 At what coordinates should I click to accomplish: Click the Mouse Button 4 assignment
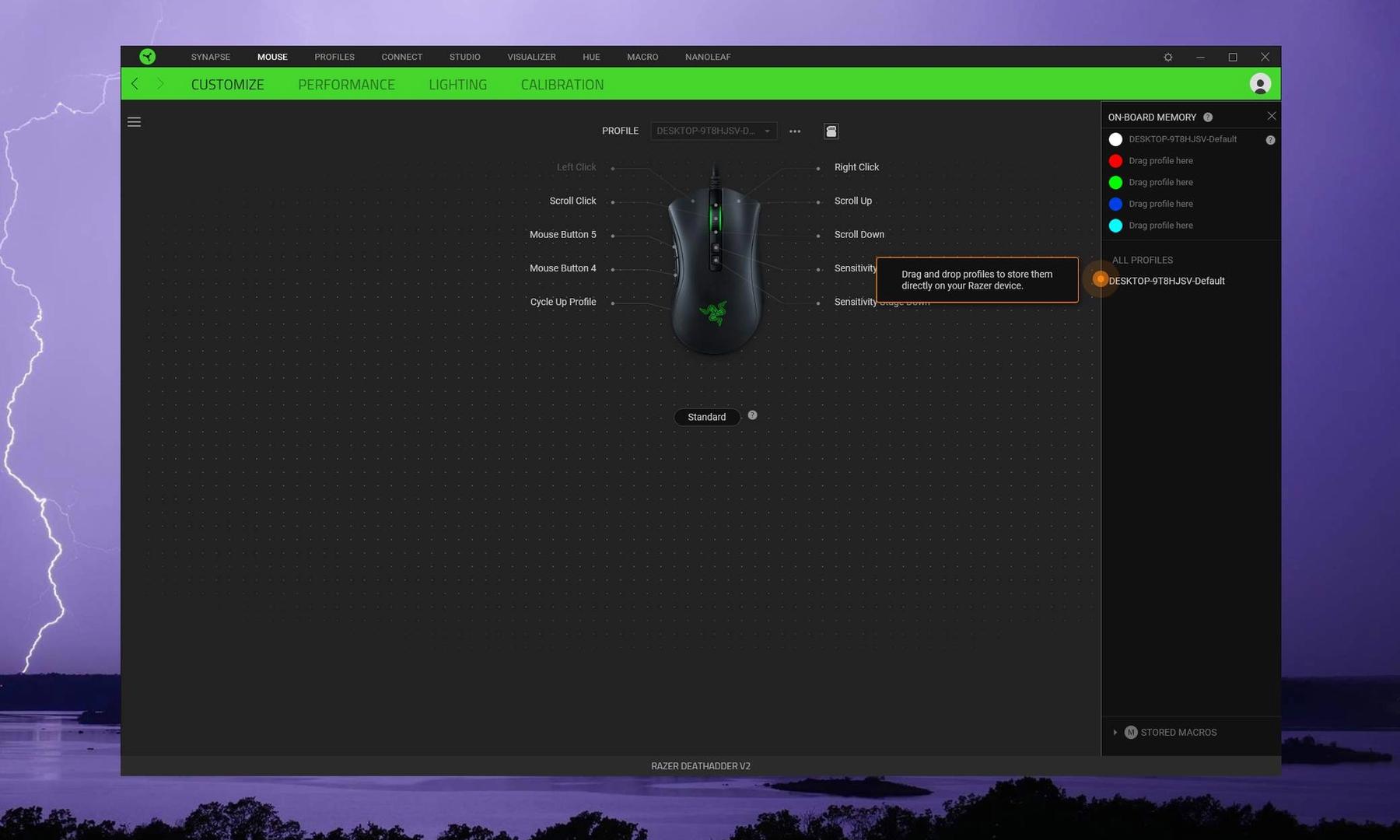point(562,268)
